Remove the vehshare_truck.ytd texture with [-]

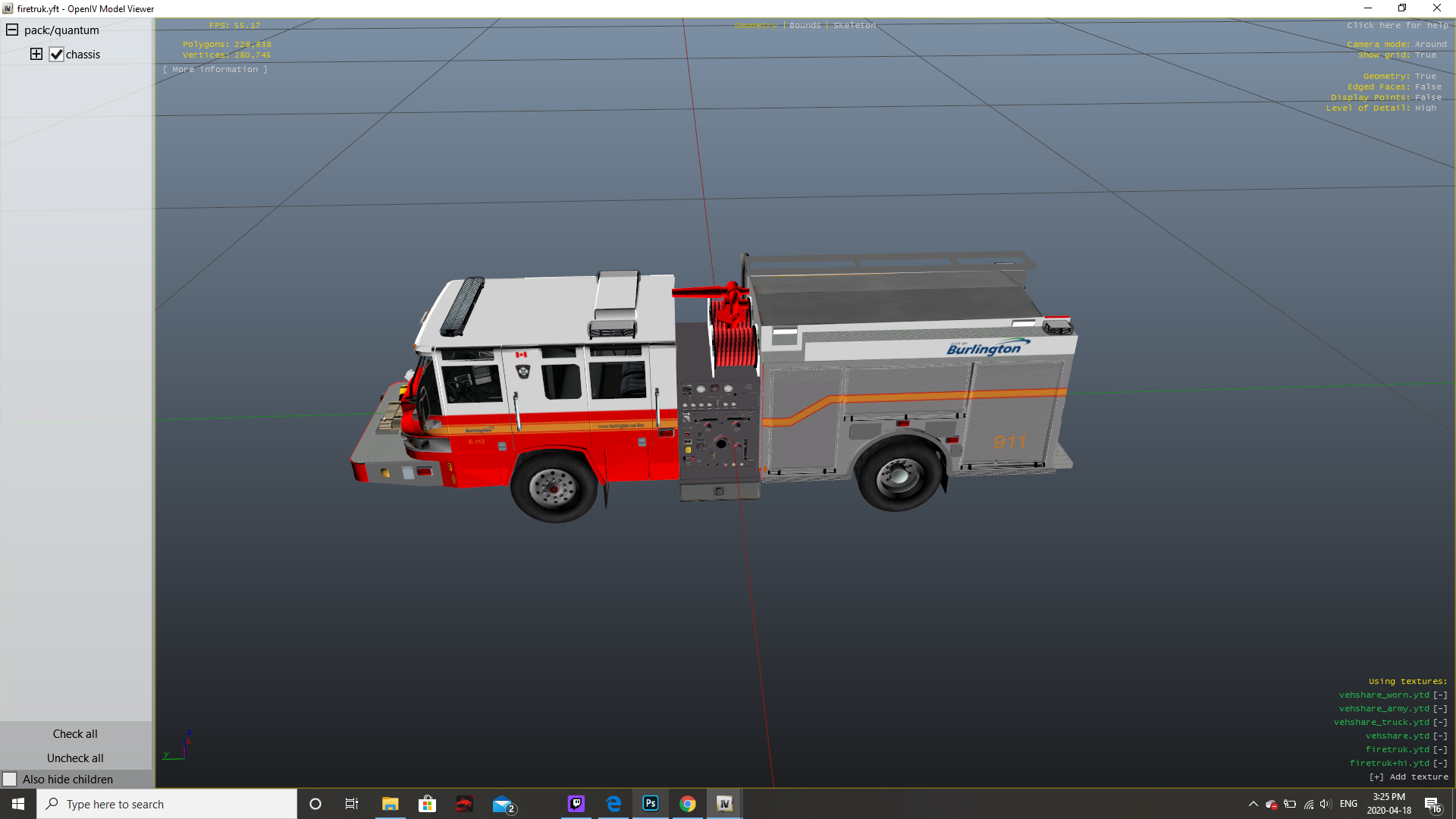point(1440,723)
